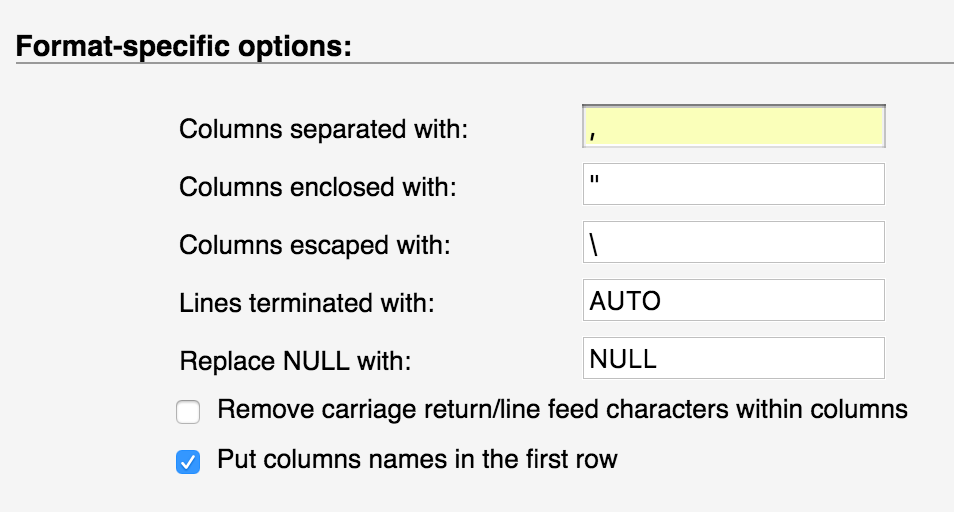The height and width of the screenshot is (512, 954).
Task: Uncheck Put columns names in first row
Action: point(188,462)
